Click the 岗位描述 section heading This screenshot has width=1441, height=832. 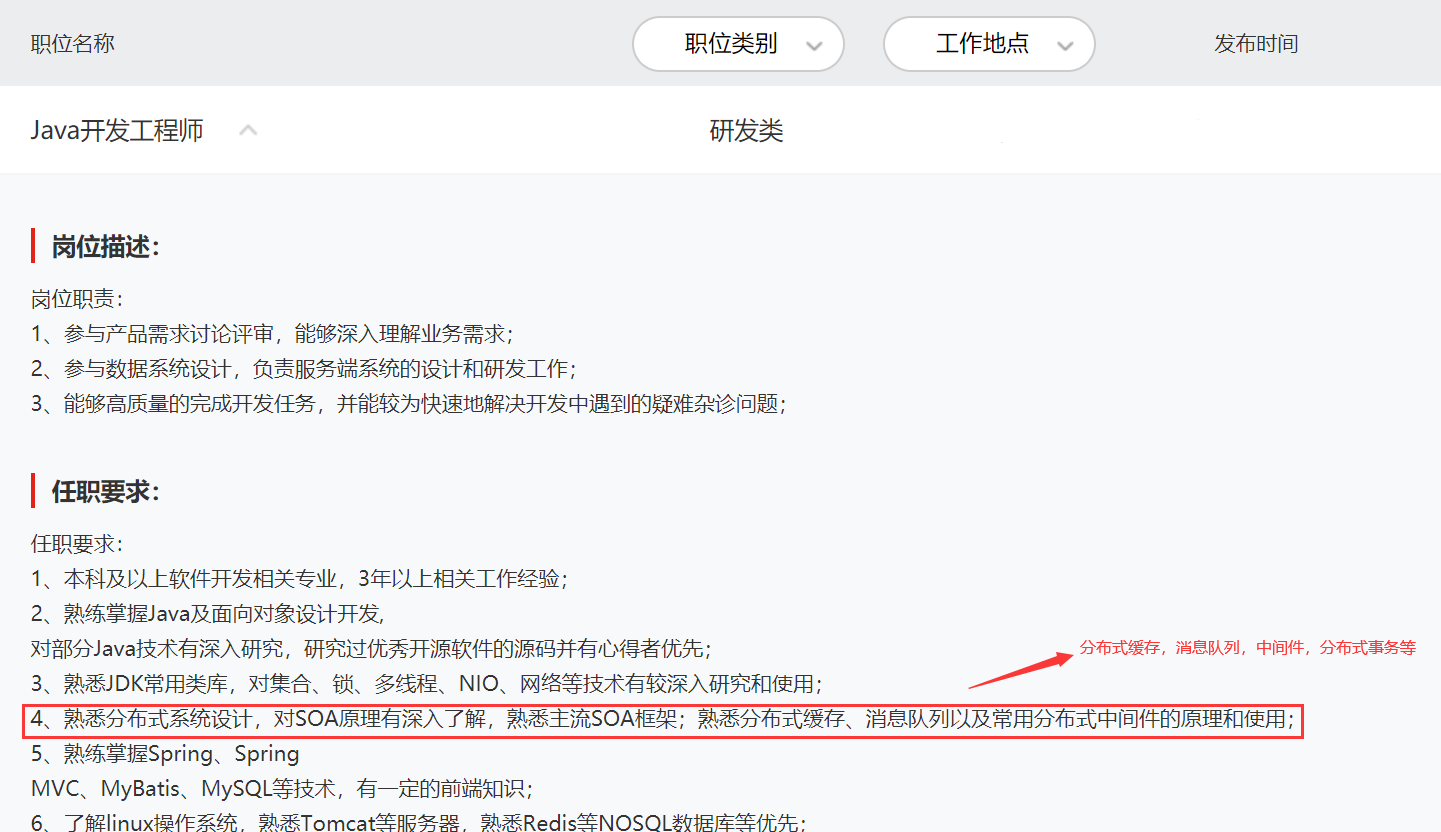click(105, 247)
